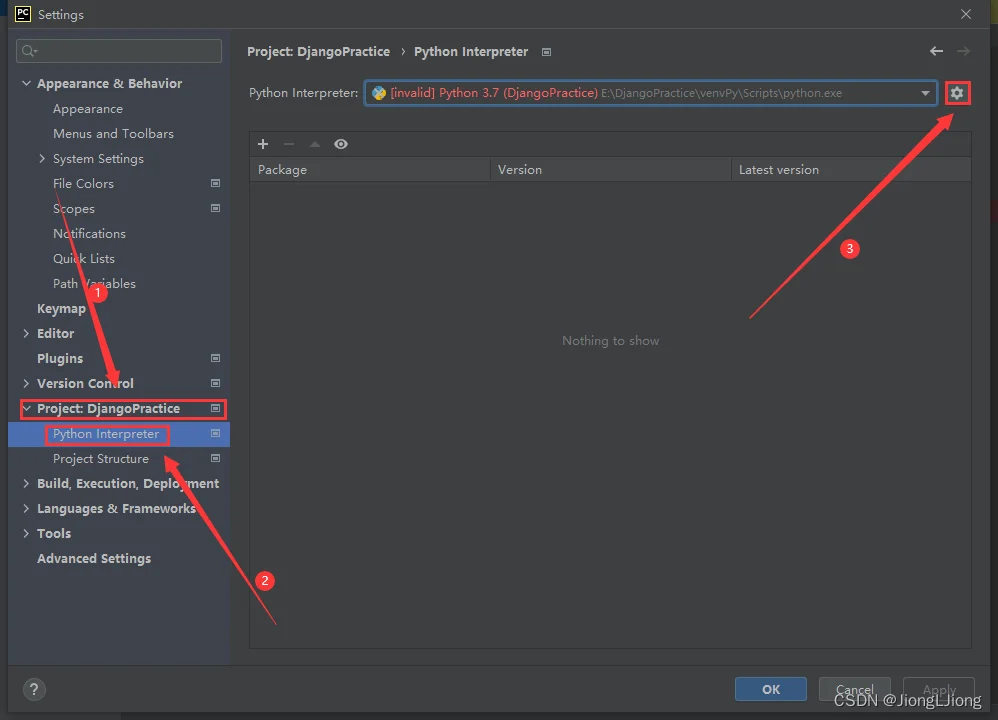Click the PyCharm logo in title bar
Viewport: 998px width, 720px height.
(x=23, y=14)
